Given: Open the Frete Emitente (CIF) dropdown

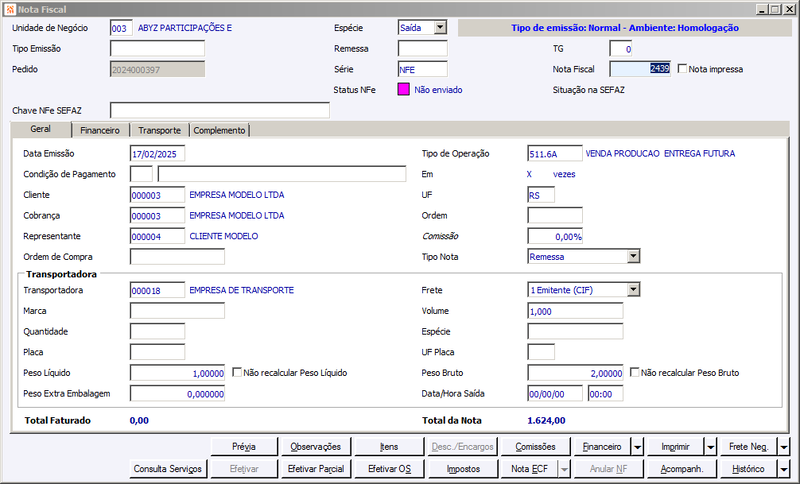Looking at the screenshot, I should tap(633, 290).
